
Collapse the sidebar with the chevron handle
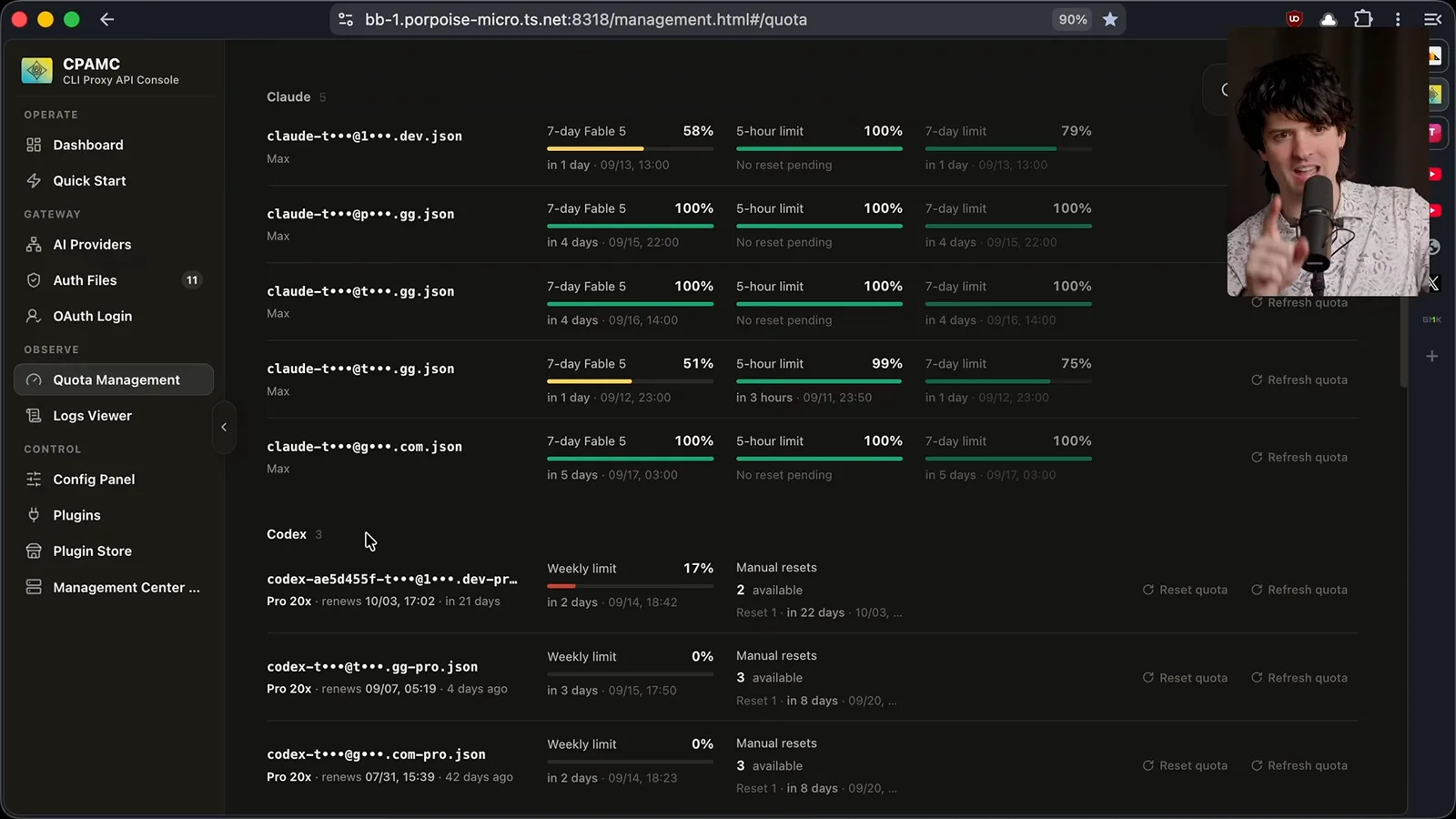click(224, 427)
